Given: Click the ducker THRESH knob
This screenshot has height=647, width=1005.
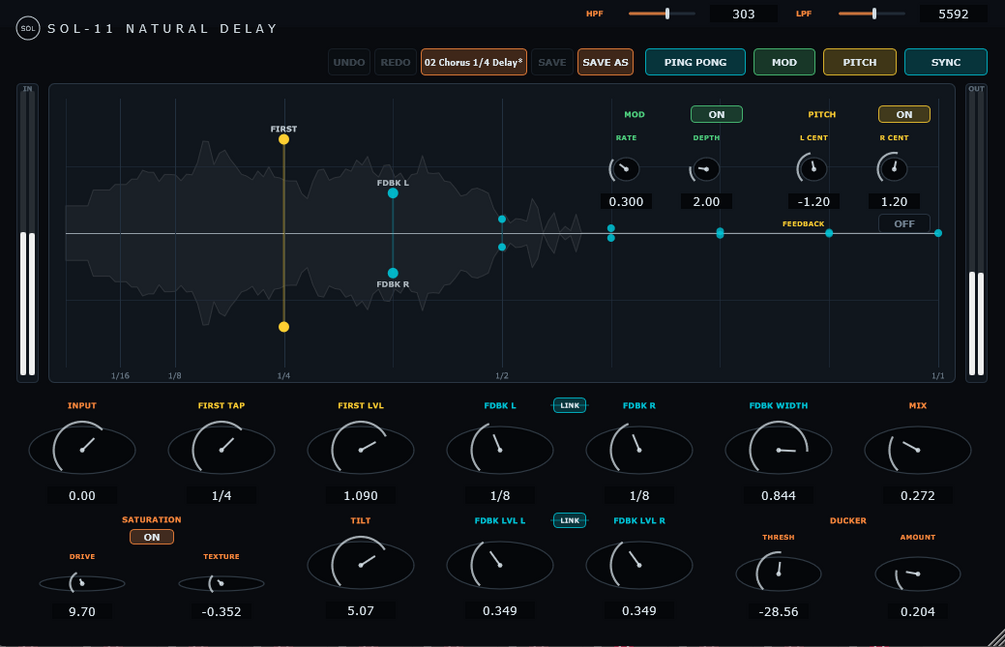Looking at the screenshot, I should click(x=778, y=573).
